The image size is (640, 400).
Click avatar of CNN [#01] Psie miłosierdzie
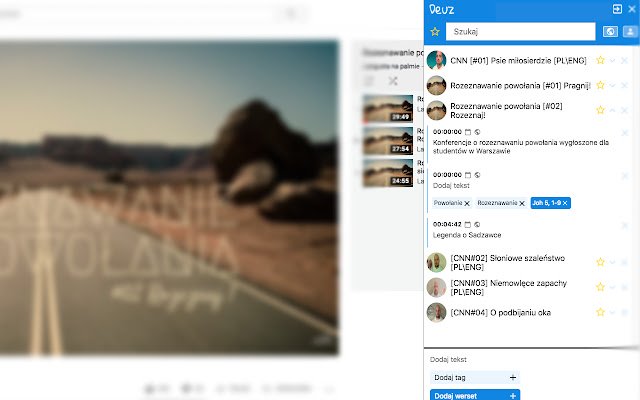[436, 60]
